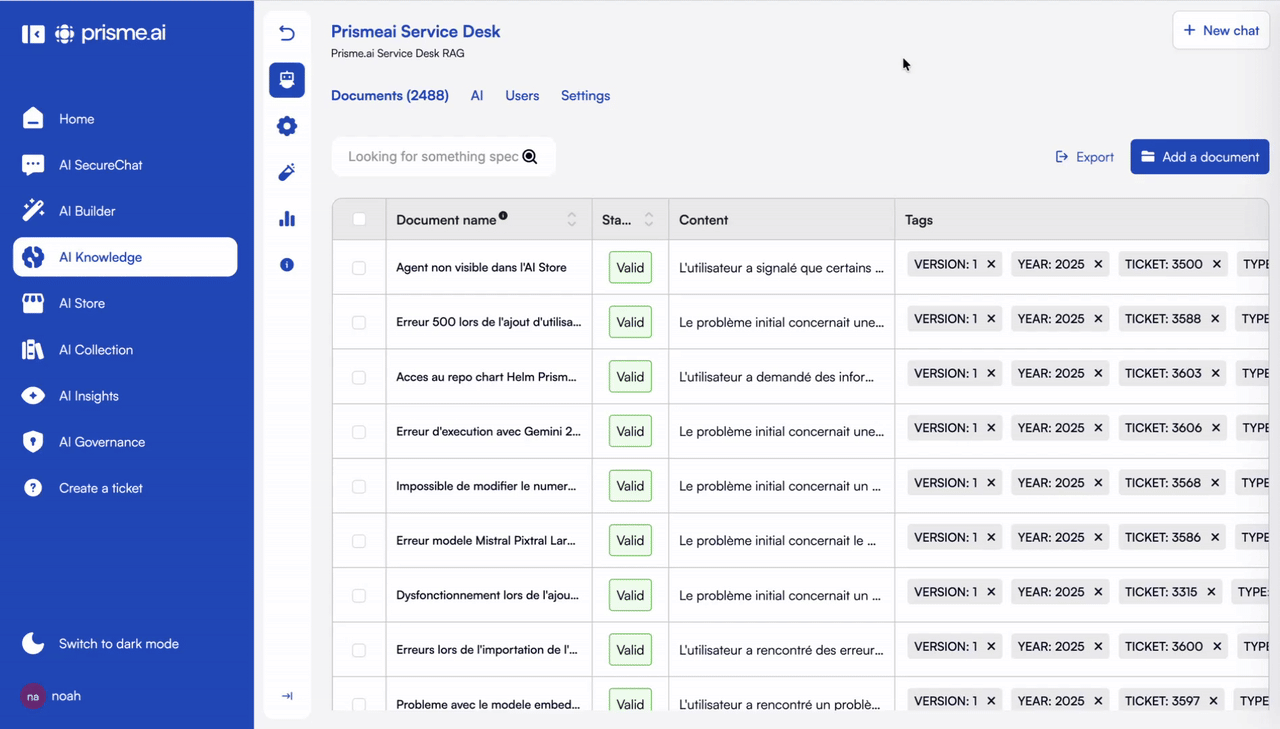Open the Settings tab
The image size is (1280, 729).
(585, 95)
